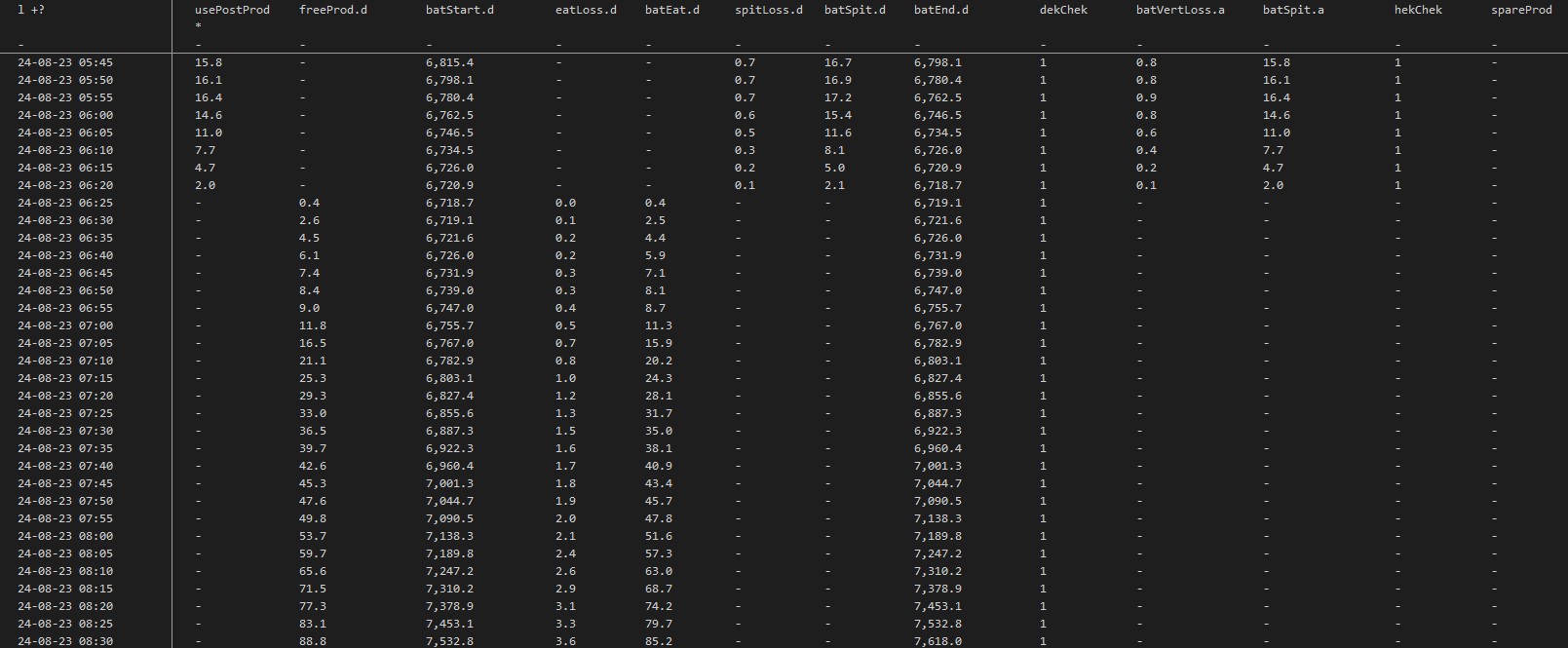Click the batEnd.d column header
The height and width of the screenshot is (648, 1568).
click(x=940, y=10)
